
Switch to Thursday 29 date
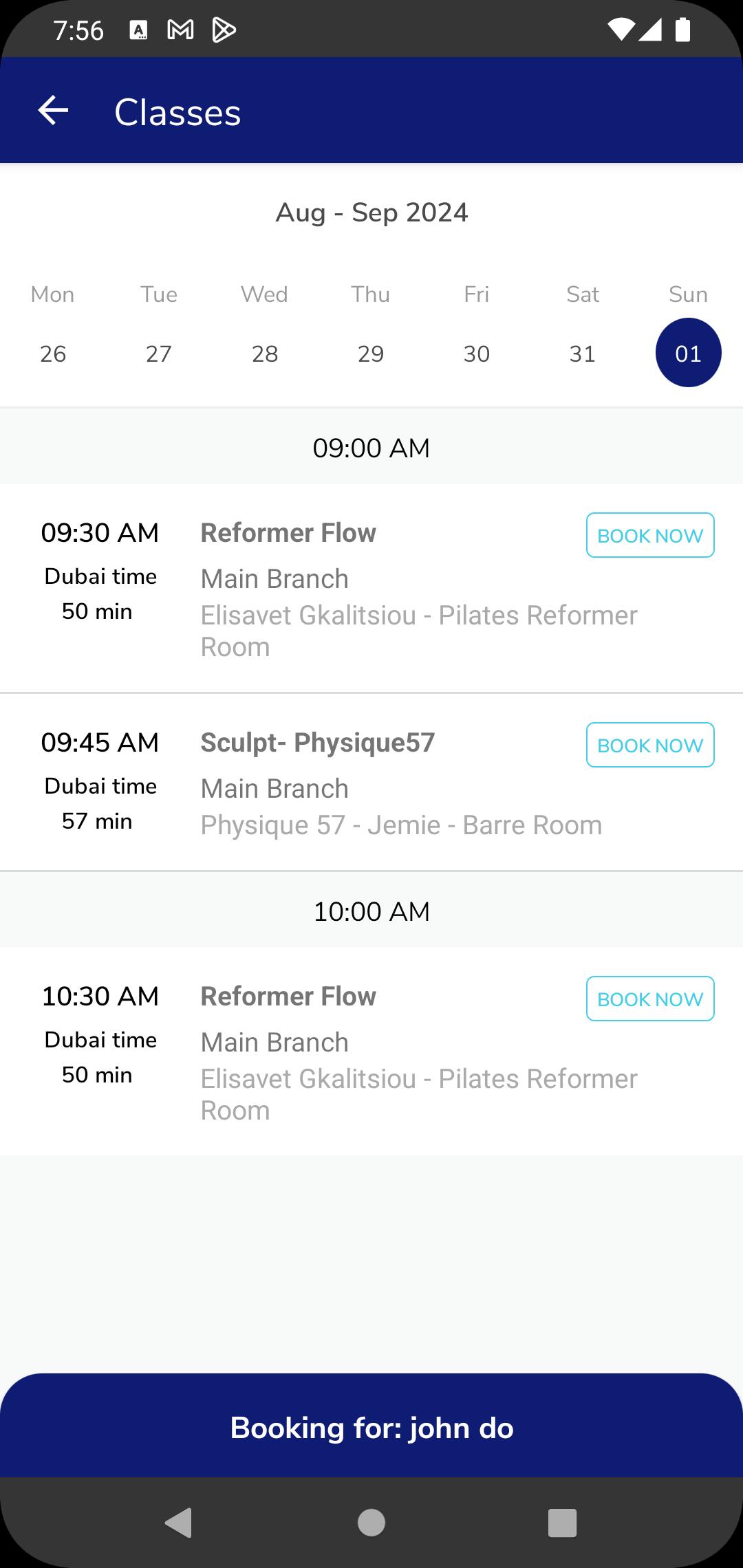(371, 353)
